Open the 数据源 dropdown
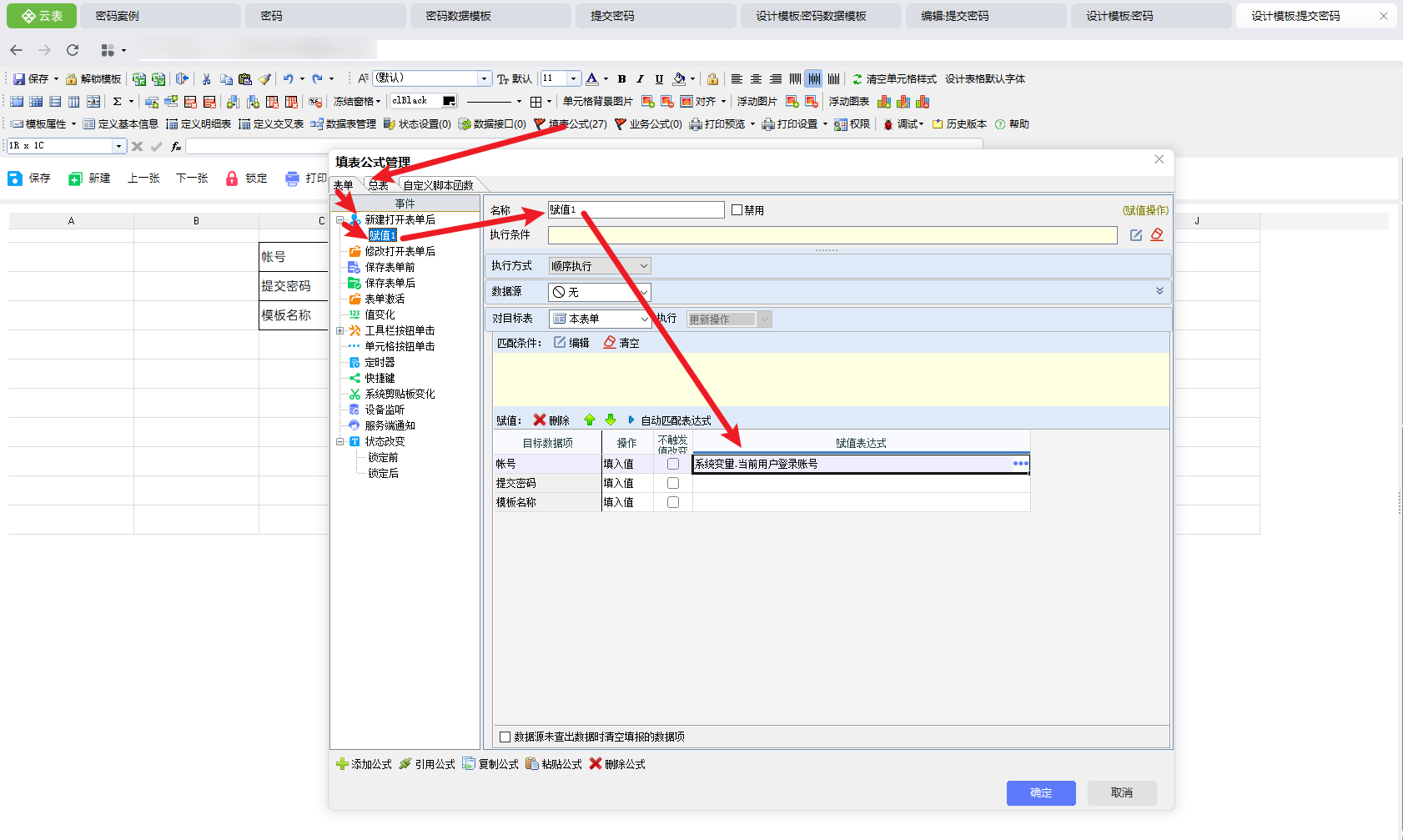 click(x=600, y=292)
